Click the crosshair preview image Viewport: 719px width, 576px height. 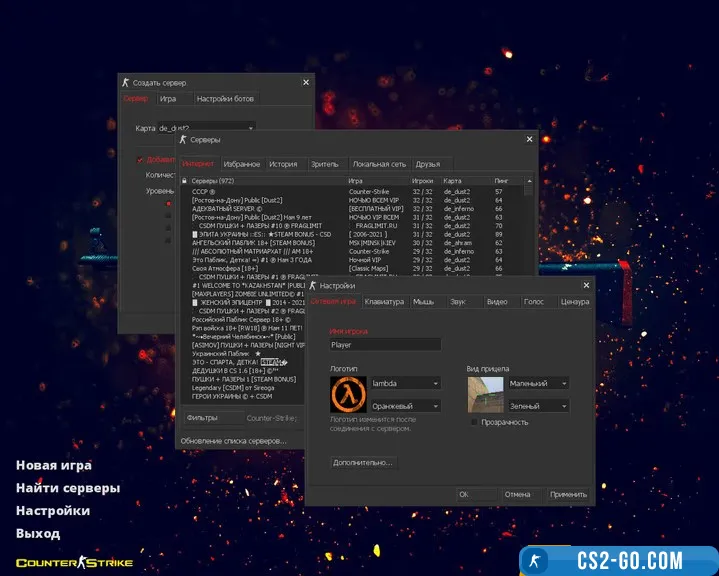pos(486,395)
